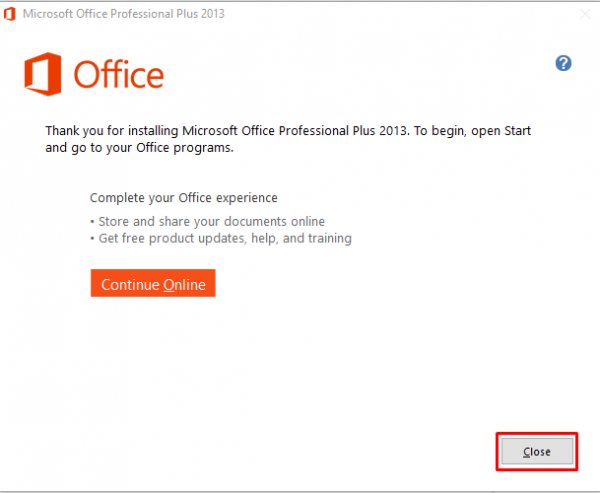Click the orange "Office" wordmark text
Screen dimensions: 600x493
[119, 76]
